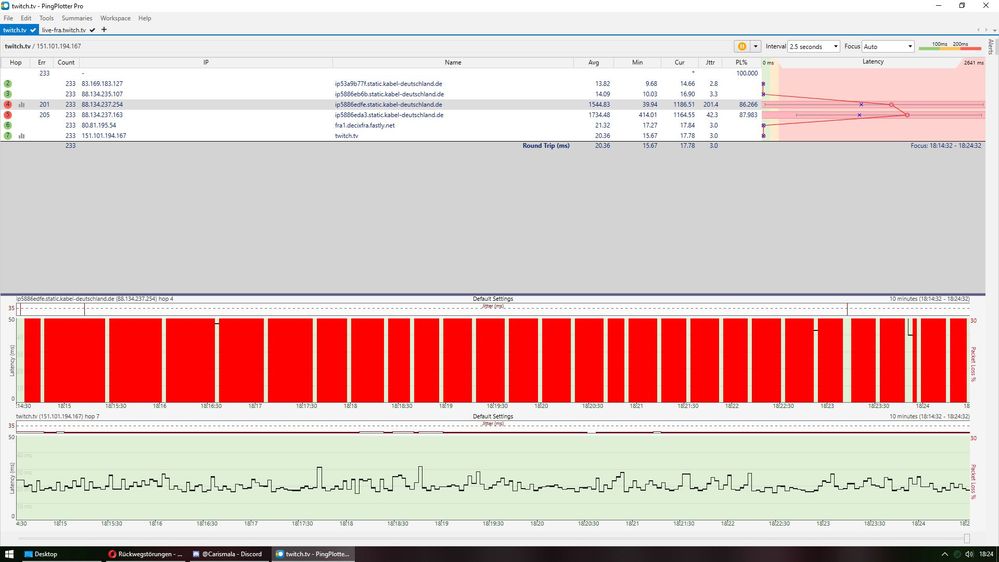Click the green hop 2 number badge
The width and height of the screenshot is (999, 562).
tap(8, 84)
